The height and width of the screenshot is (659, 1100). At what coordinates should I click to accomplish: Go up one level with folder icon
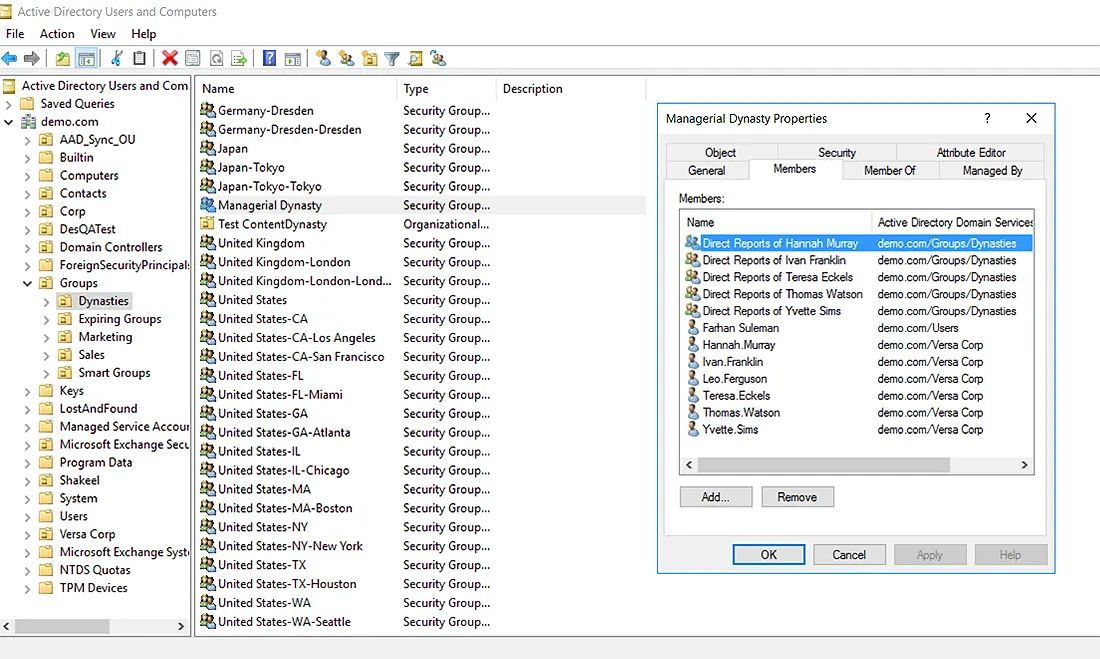pos(63,59)
